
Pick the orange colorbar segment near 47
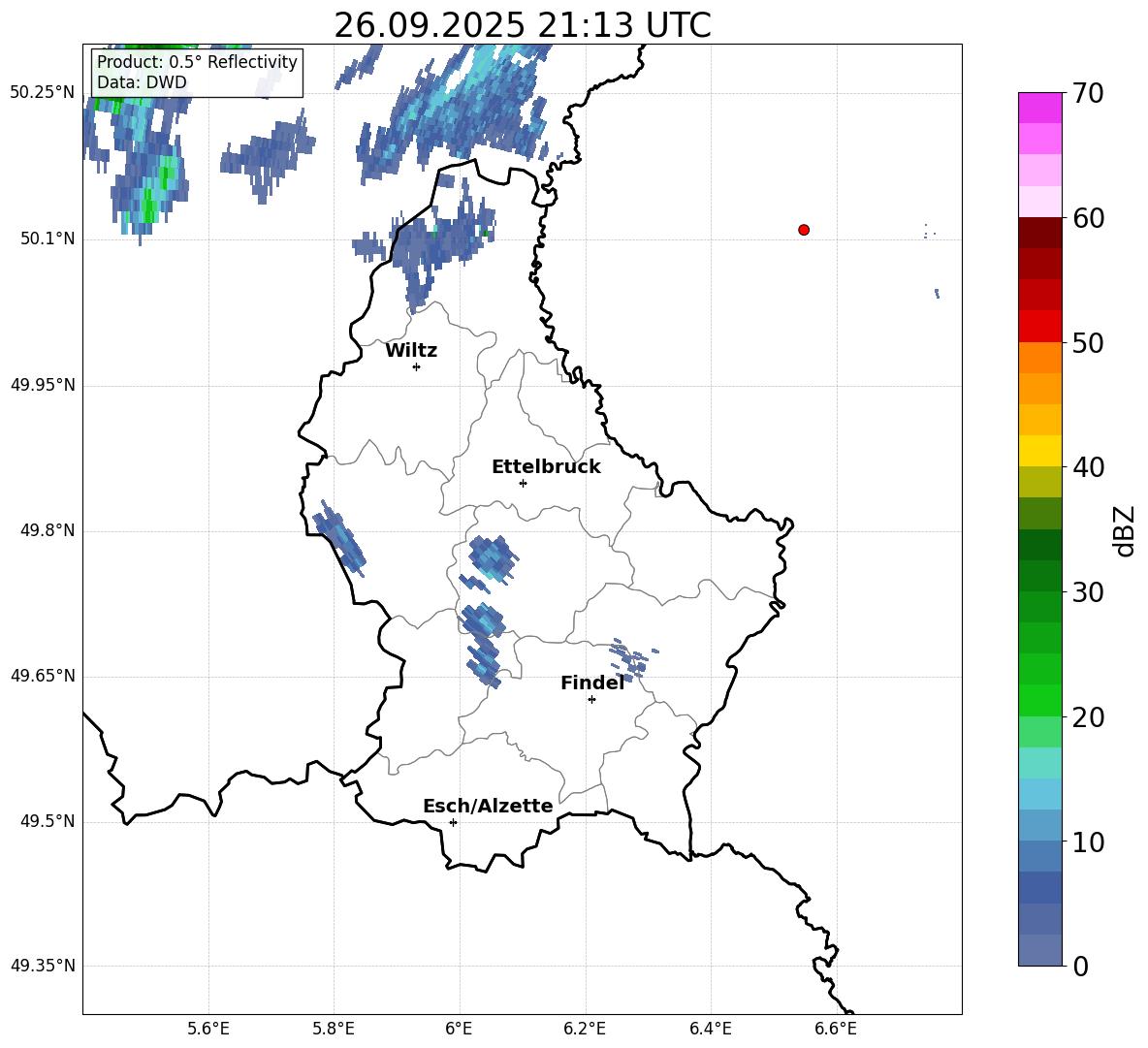[x=1040, y=389]
